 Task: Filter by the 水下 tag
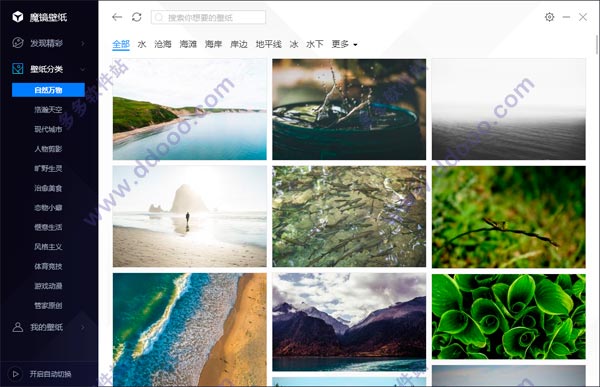click(315, 44)
